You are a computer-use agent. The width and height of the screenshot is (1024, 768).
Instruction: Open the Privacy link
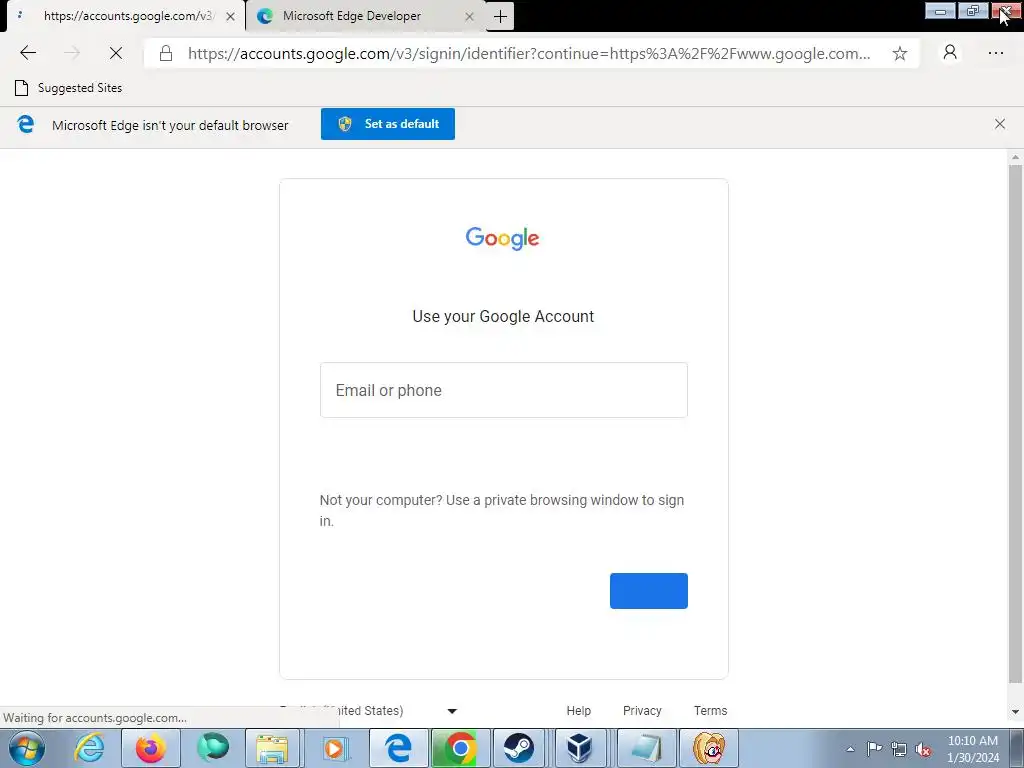click(x=642, y=711)
